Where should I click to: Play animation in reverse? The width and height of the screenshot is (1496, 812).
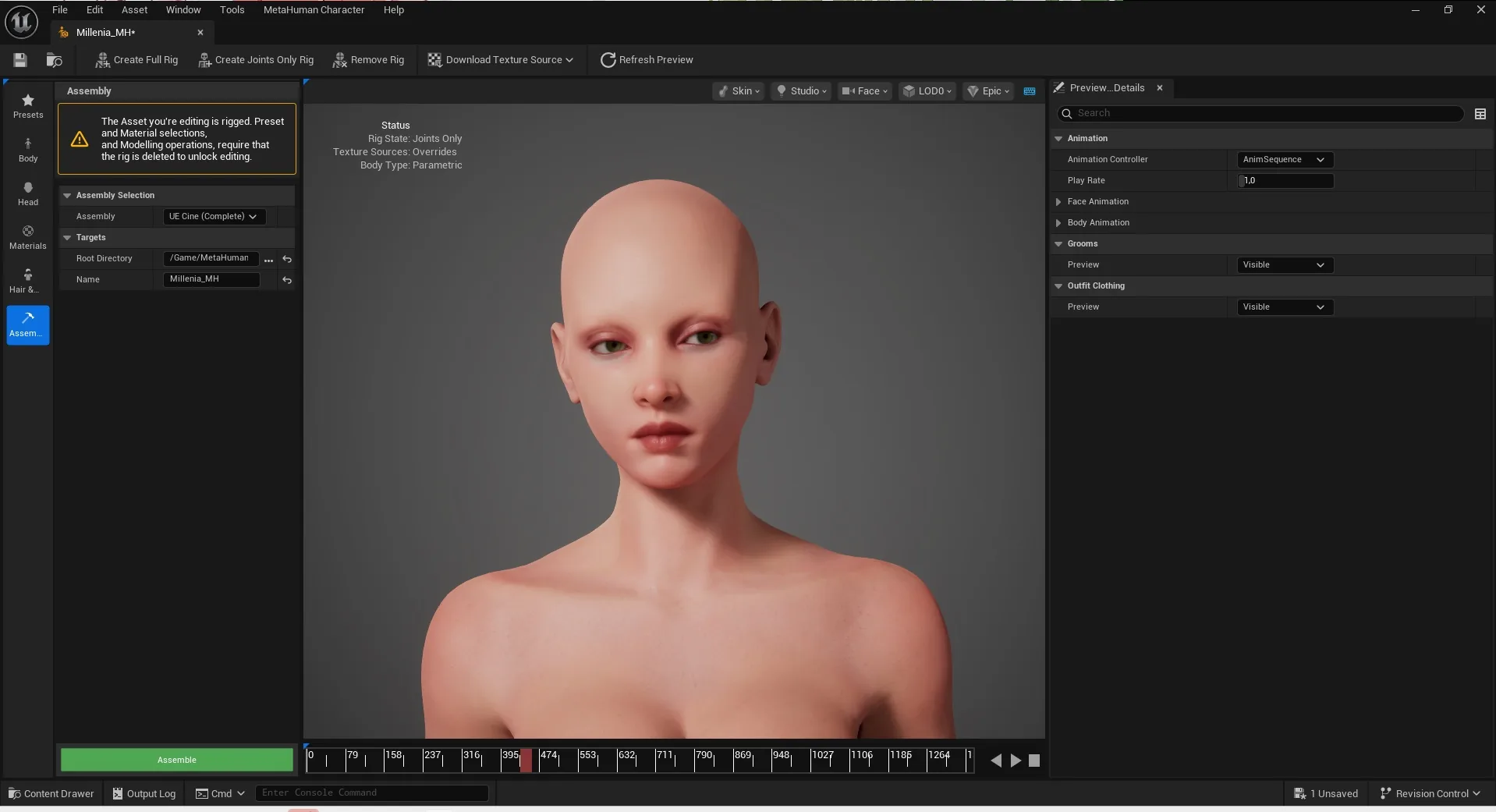tap(996, 761)
